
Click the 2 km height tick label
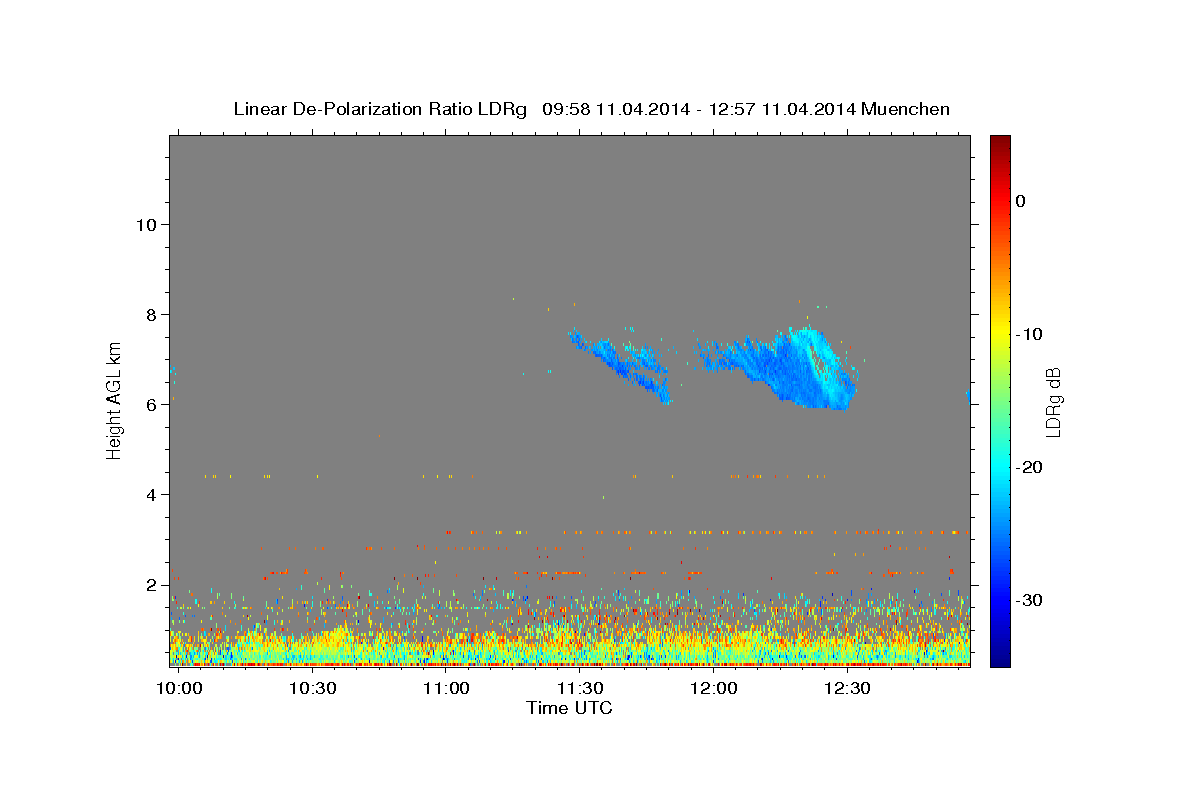(153, 584)
